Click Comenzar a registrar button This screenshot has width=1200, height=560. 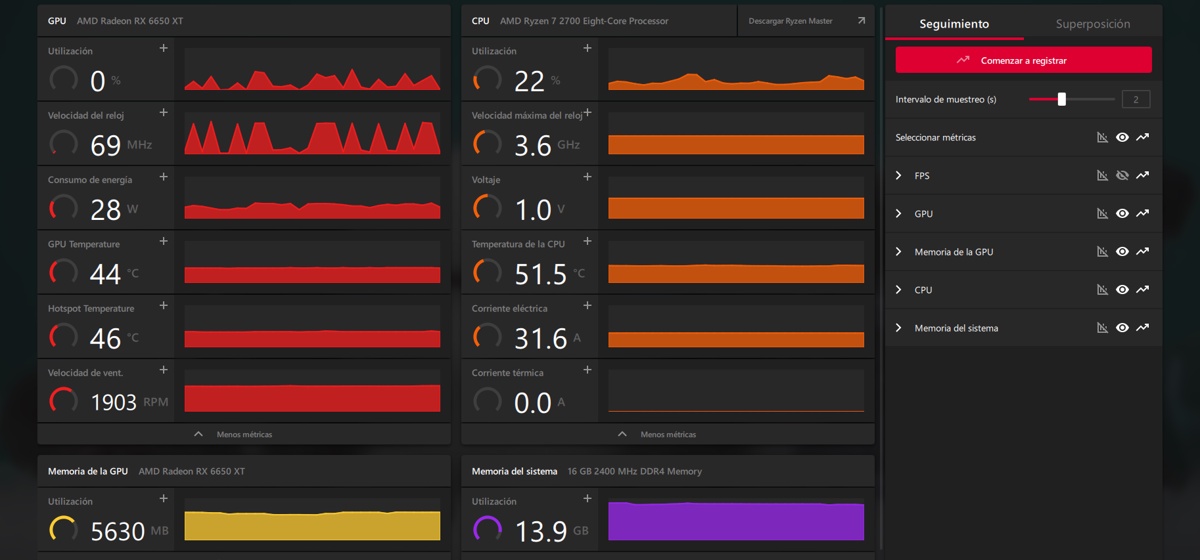click(1023, 60)
